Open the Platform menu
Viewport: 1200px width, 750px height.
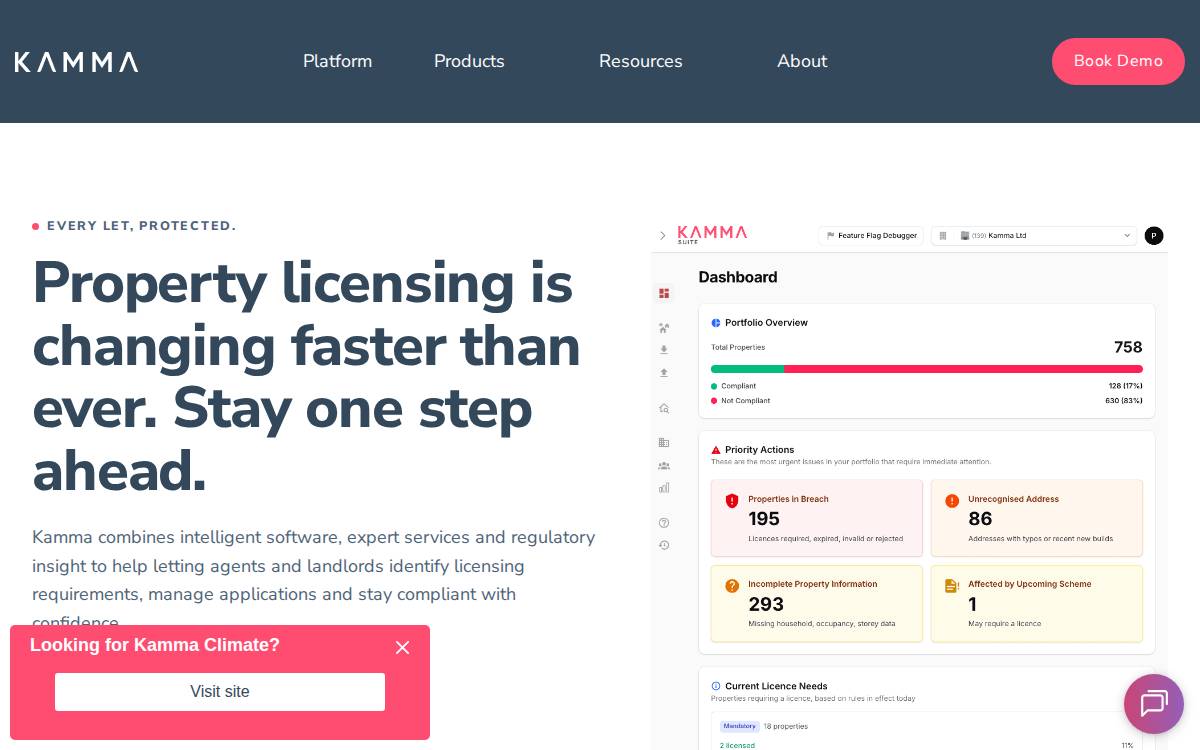[x=337, y=61]
